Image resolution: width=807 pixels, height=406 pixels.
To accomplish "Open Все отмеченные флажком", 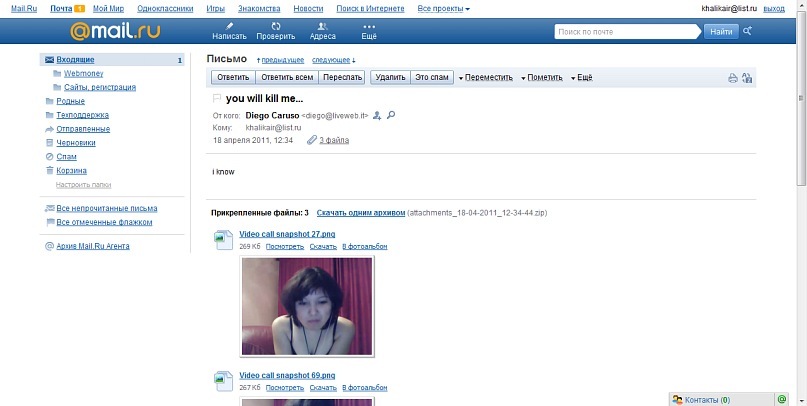I will 104,222.
